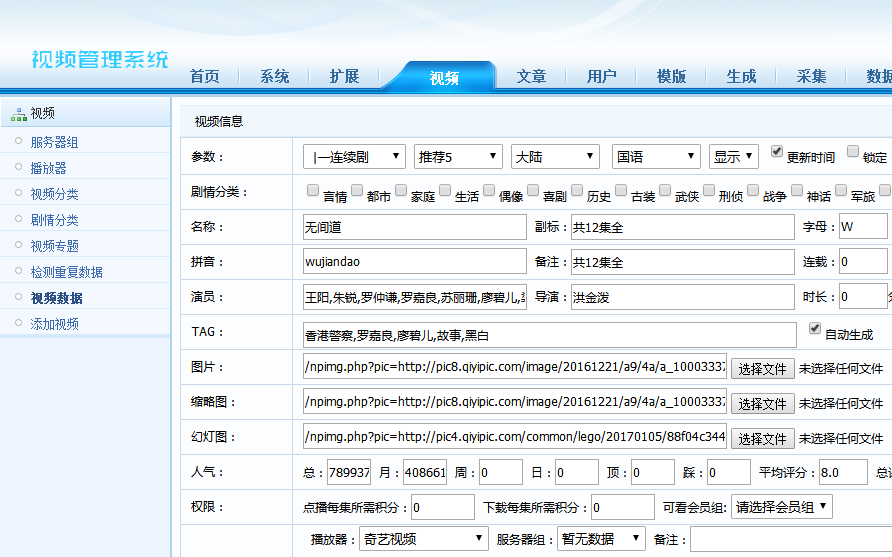
Task: Tick the 历史 genre checkbox
Action: [x=577, y=190]
